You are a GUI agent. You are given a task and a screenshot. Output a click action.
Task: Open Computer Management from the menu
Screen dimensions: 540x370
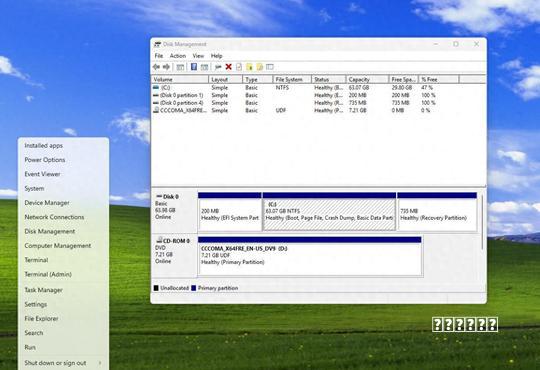(x=64, y=246)
